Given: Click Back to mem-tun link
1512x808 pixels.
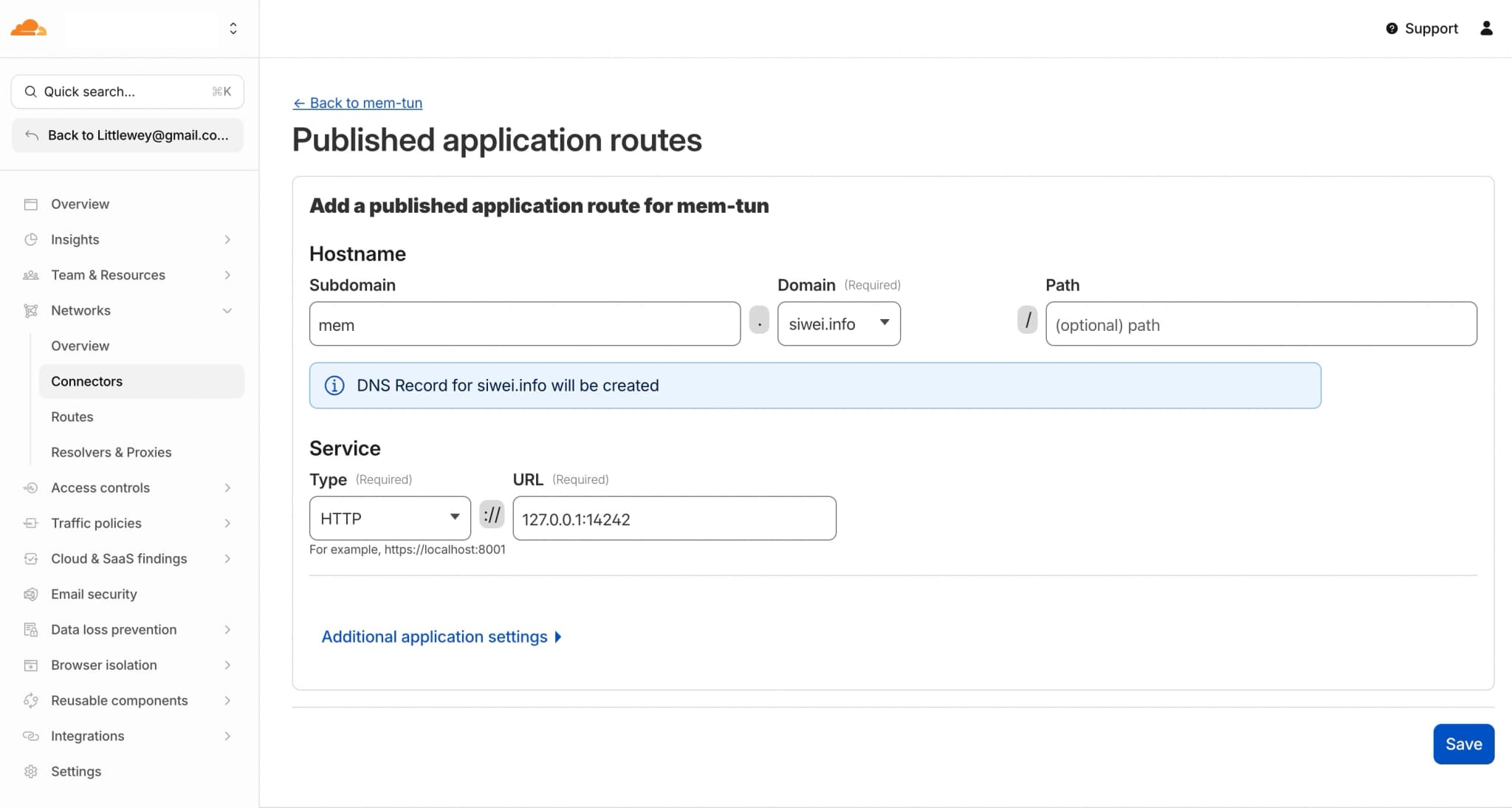Looking at the screenshot, I should pos(357,103).
